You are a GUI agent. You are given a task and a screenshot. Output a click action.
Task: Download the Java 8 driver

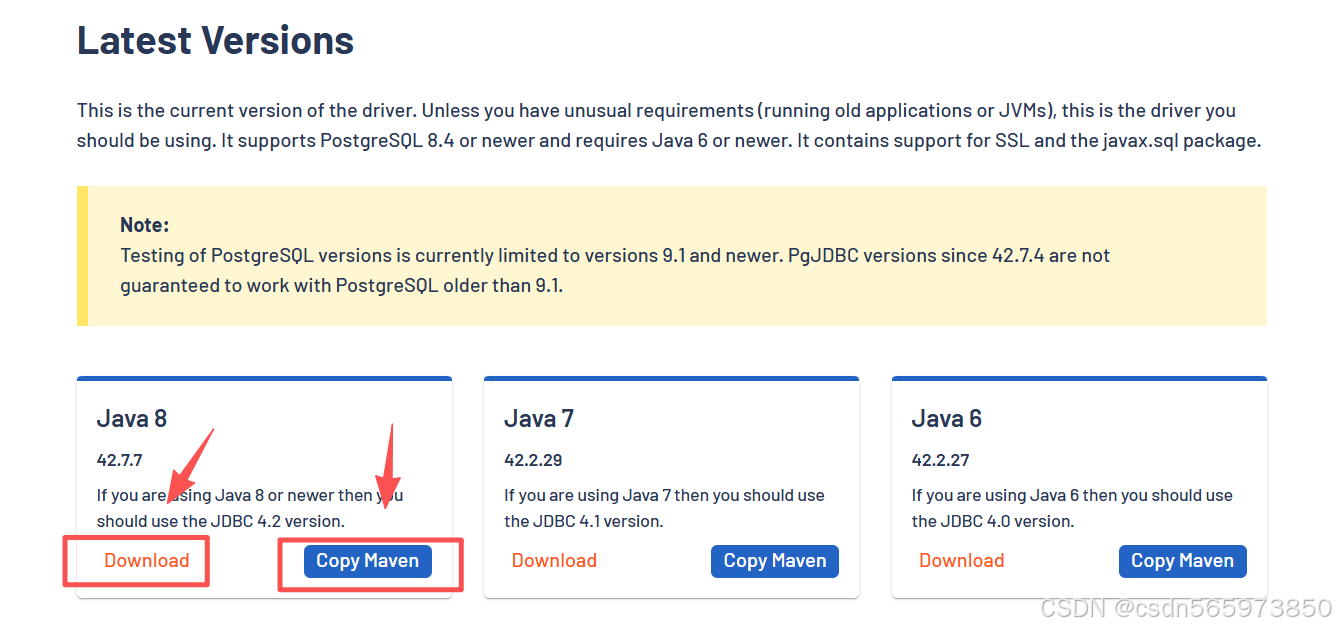point(147,561)
